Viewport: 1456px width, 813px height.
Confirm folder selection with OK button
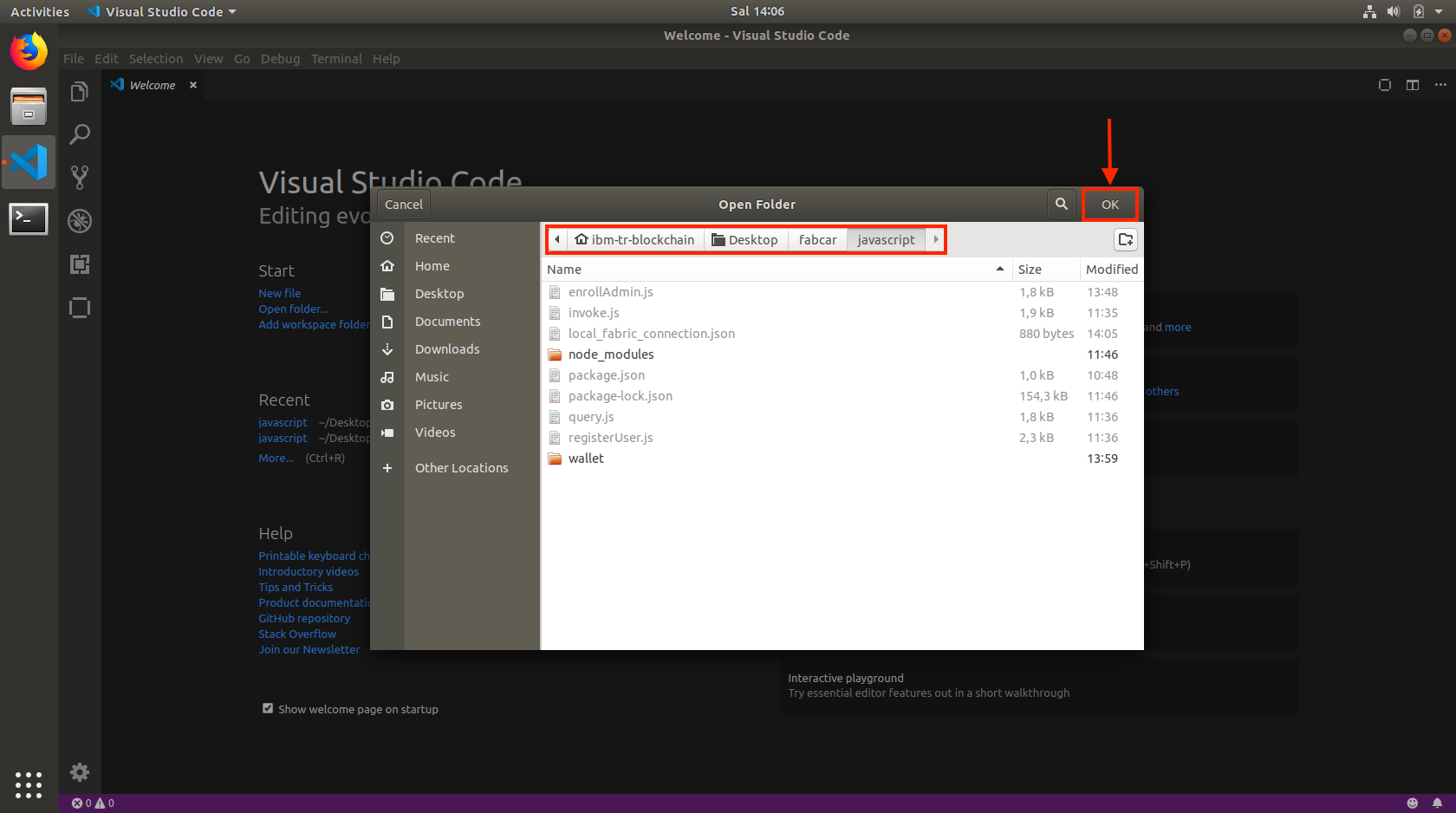coord(1110,205)
